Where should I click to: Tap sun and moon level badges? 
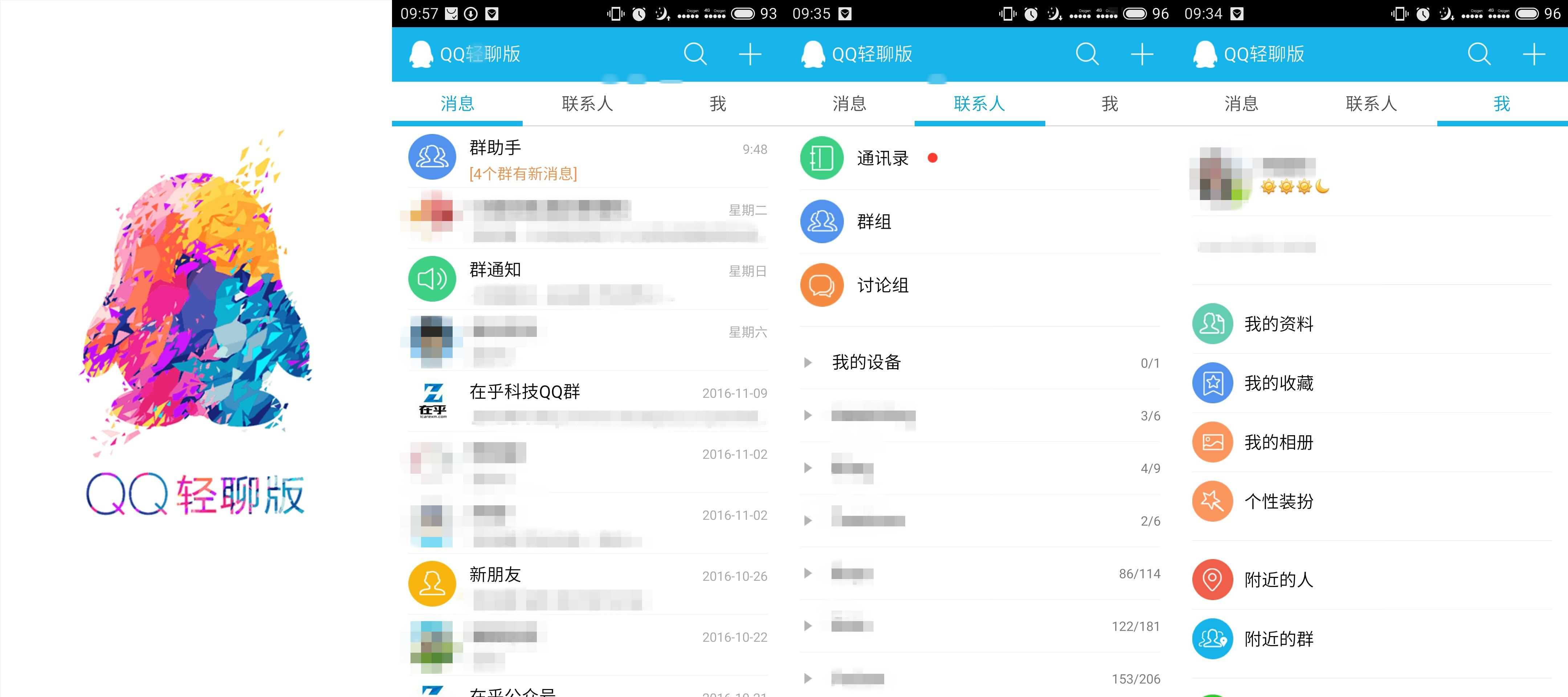pyautogui.click(x=1295, y=186)
